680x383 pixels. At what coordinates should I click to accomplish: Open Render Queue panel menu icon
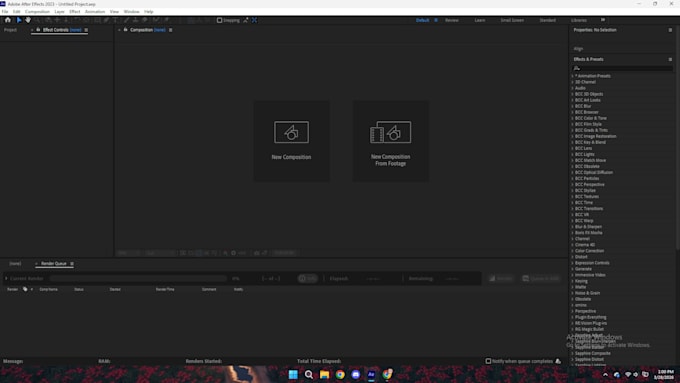pos(72,264)
